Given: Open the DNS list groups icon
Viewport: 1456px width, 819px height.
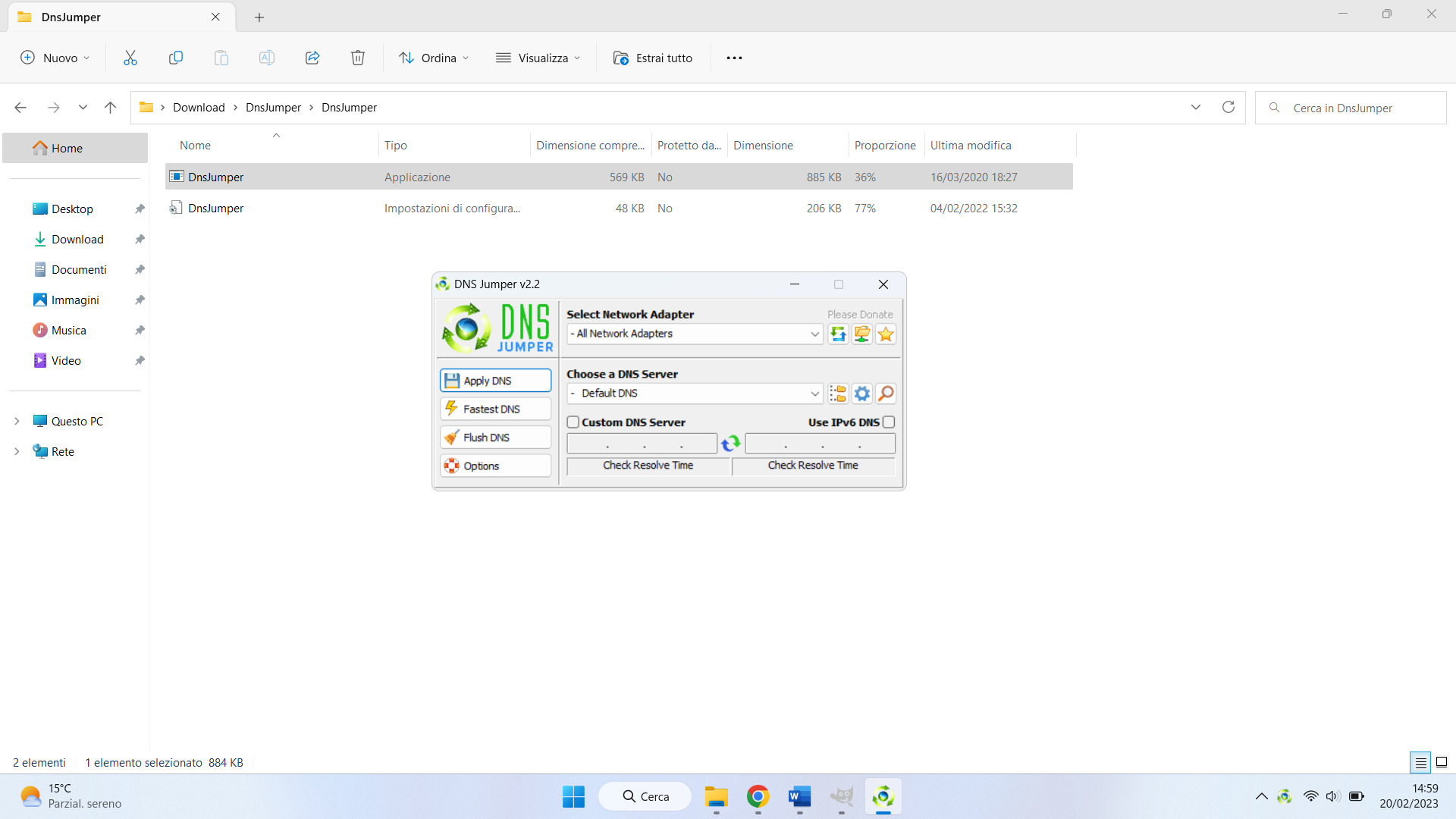Looking at the screenshot, I should click(838, 394).
